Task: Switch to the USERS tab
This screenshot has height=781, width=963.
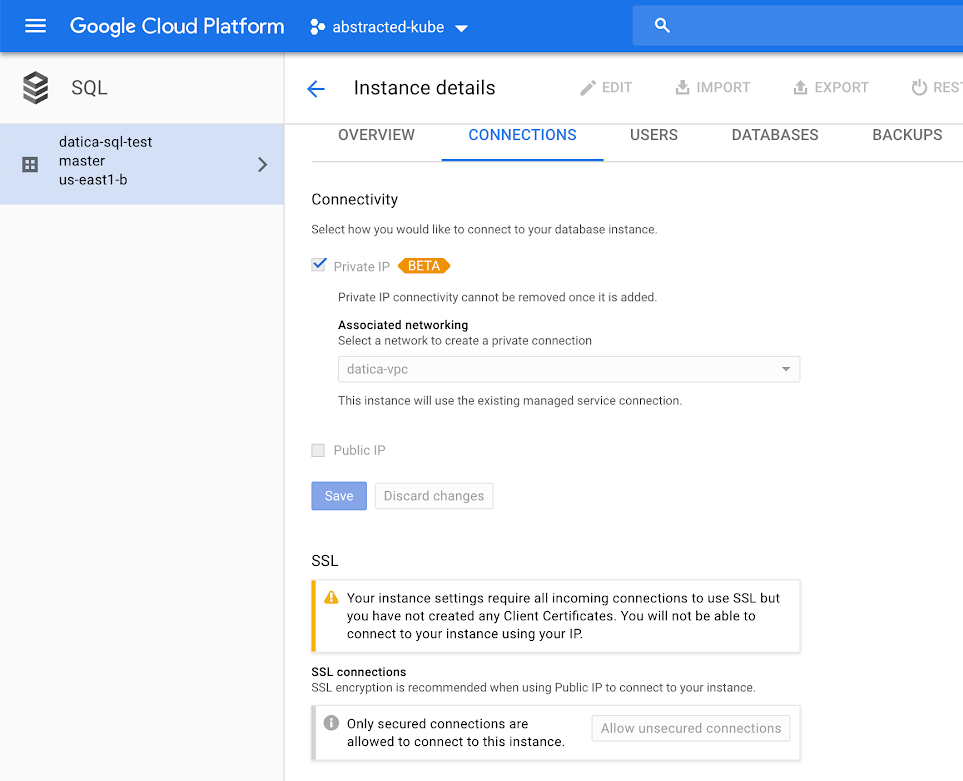Action: pyautogui.click(x=653, y=135)
